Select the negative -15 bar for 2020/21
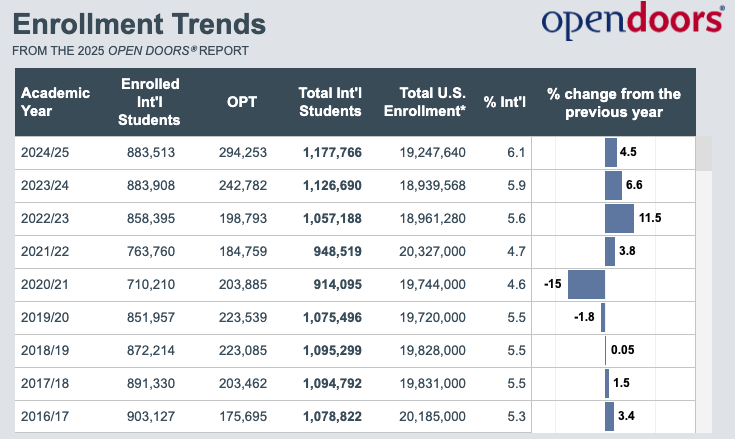Screen dimensions: 735x439 (x=586, y=284)
